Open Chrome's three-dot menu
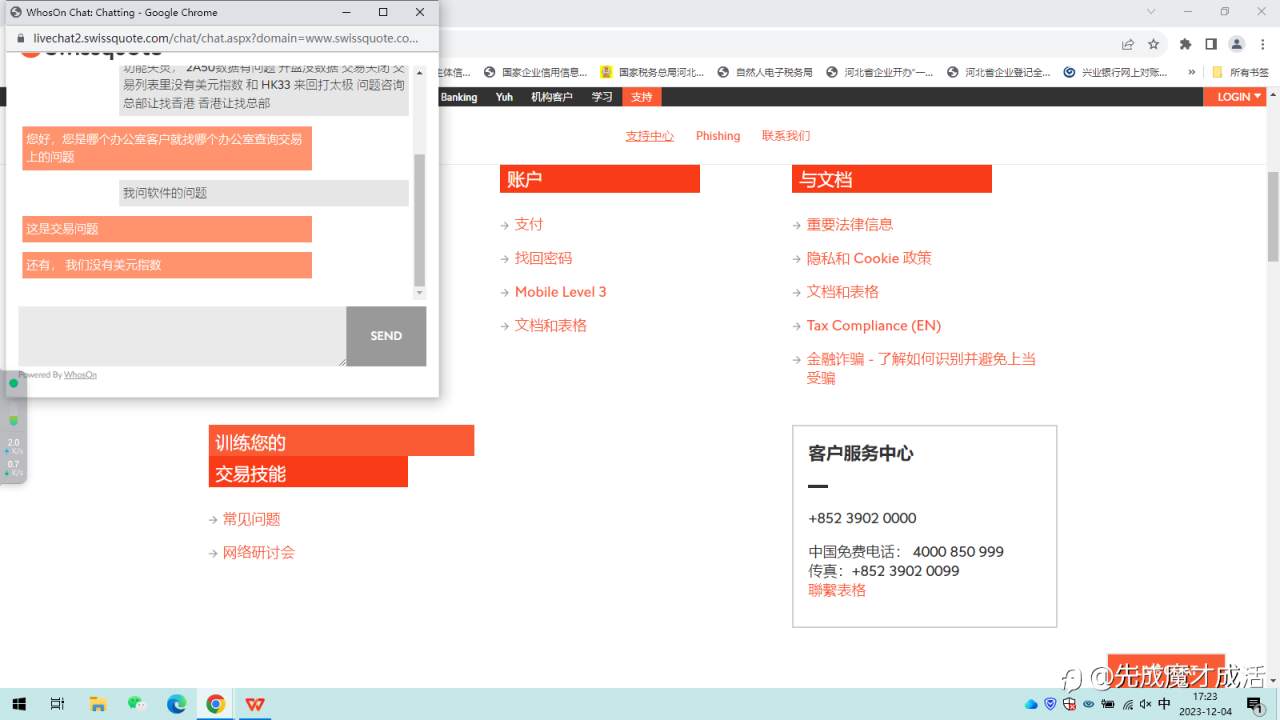 tap(1263, 44)
